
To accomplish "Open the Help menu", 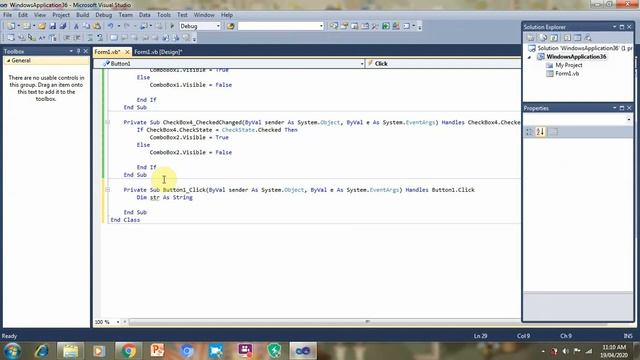I will pyautogui.click(x=227, y=15).
